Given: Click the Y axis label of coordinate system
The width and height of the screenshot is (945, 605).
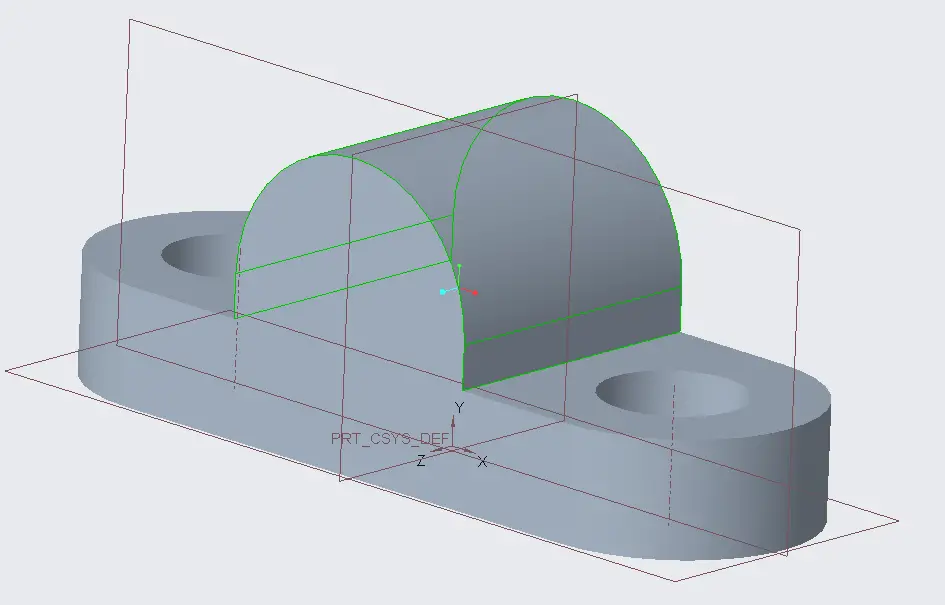Looking at the screenshot, I should pos(459,408).
